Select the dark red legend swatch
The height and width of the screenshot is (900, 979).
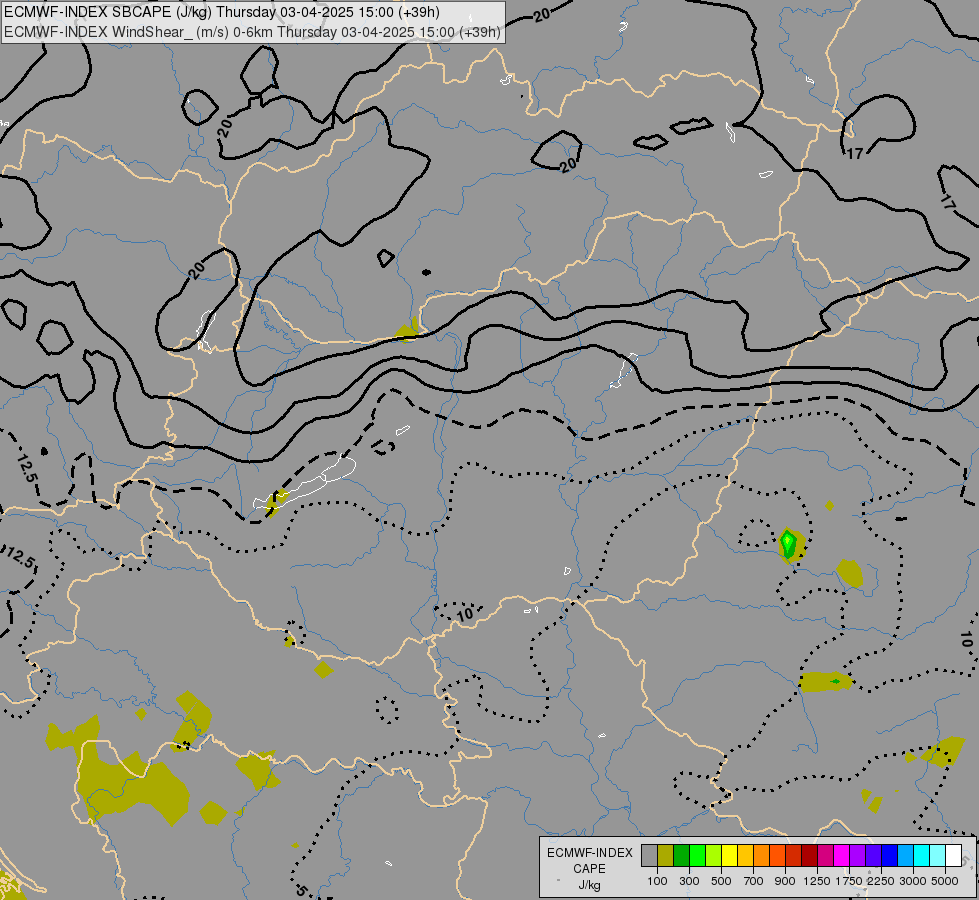pyautogui.click(x=809, y=856)
